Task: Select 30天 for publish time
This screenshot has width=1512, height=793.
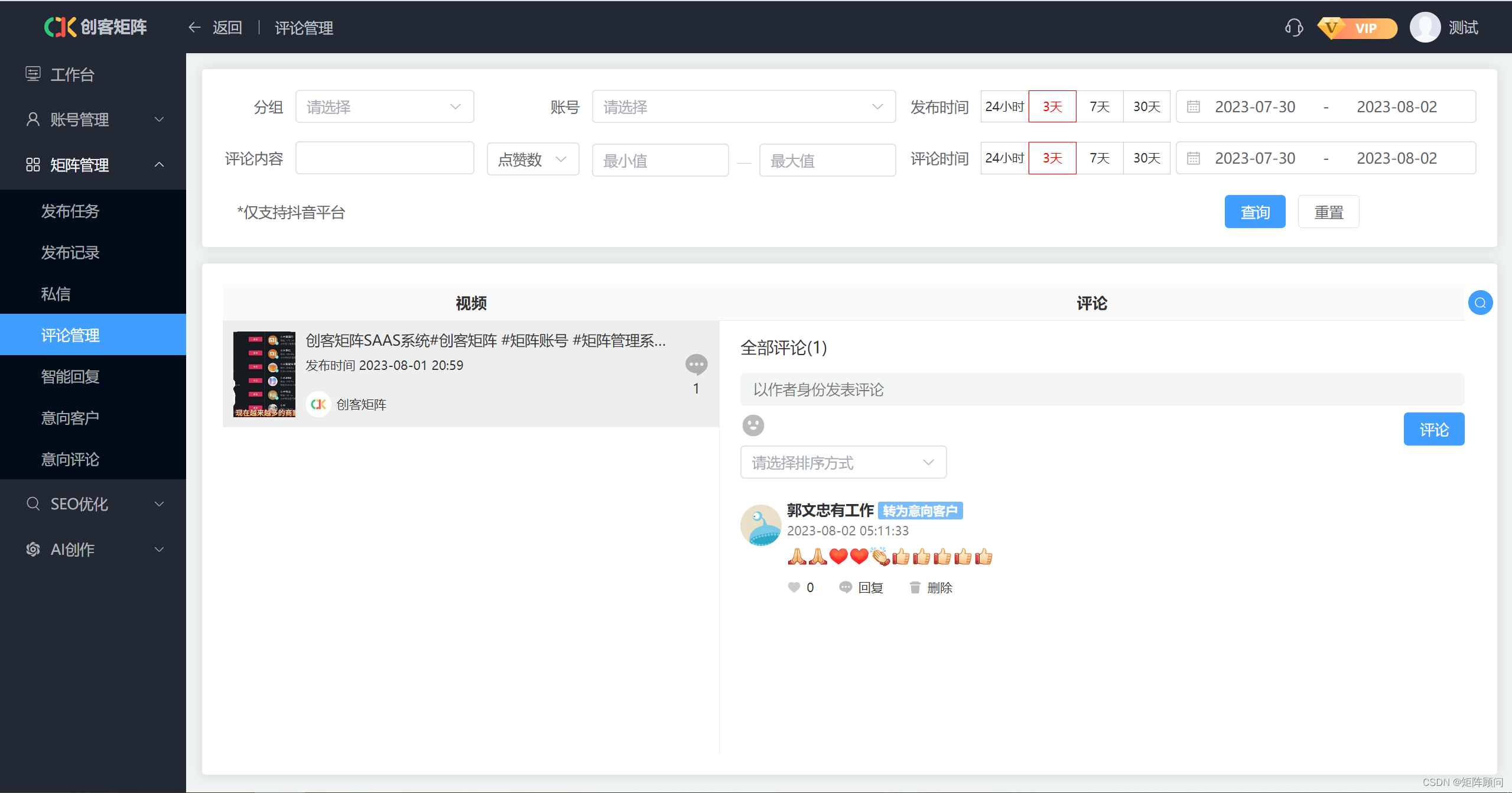Action: (1146, 106)
